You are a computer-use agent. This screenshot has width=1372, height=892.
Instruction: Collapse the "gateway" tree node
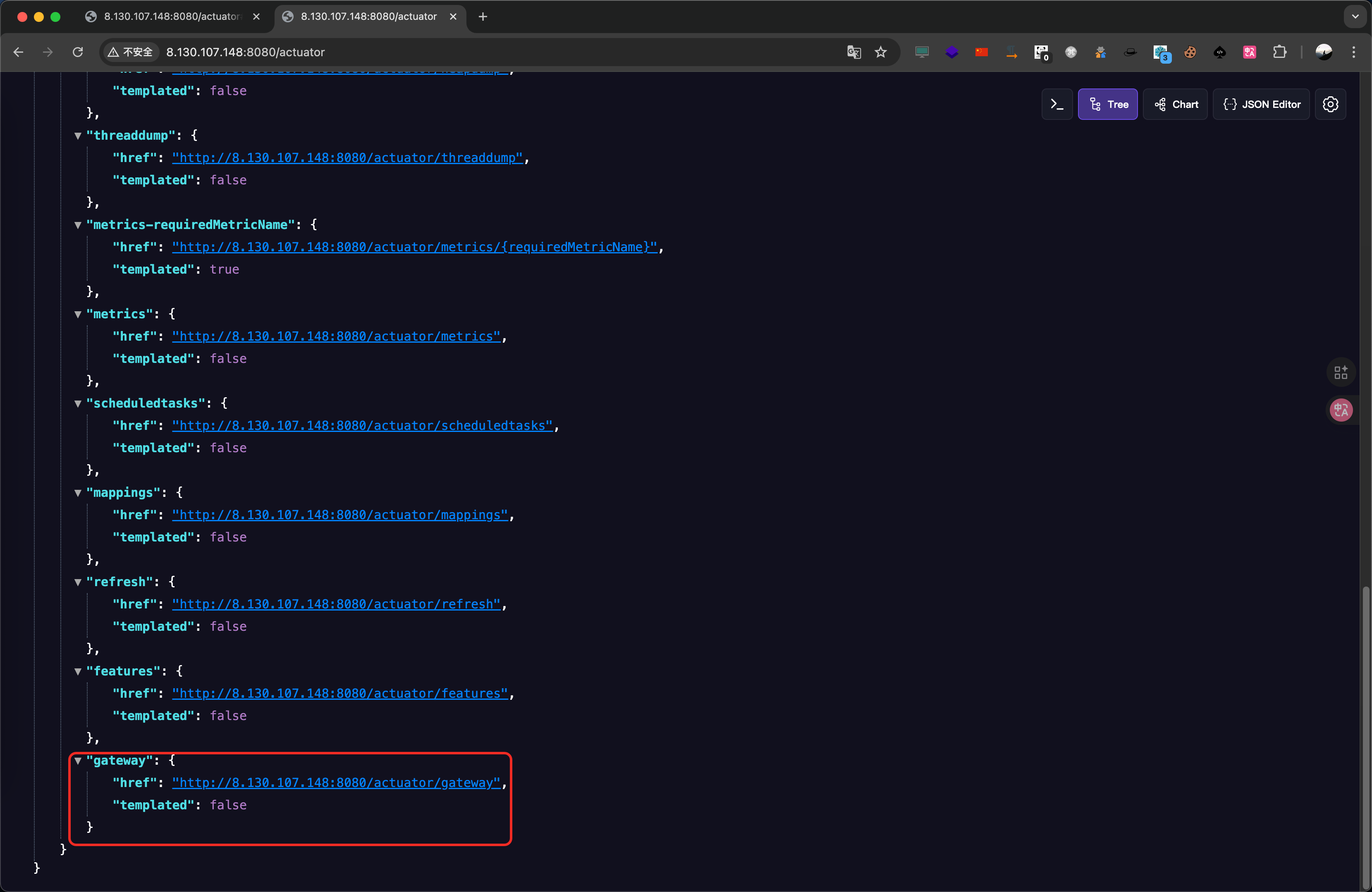pos(78,761)
